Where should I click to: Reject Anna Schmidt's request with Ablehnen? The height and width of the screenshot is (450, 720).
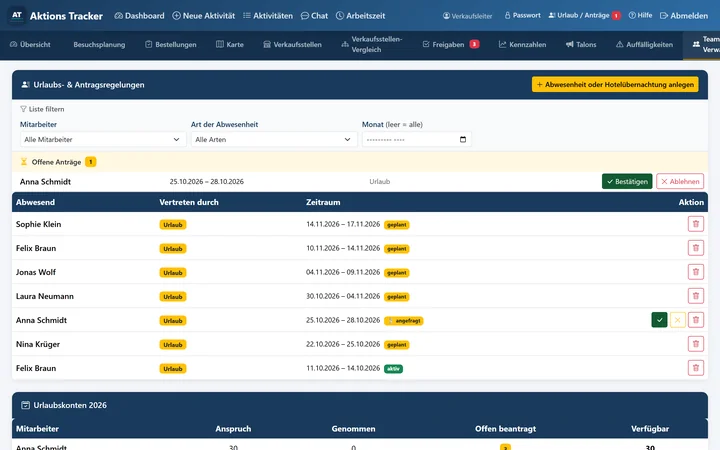[680, 181]
